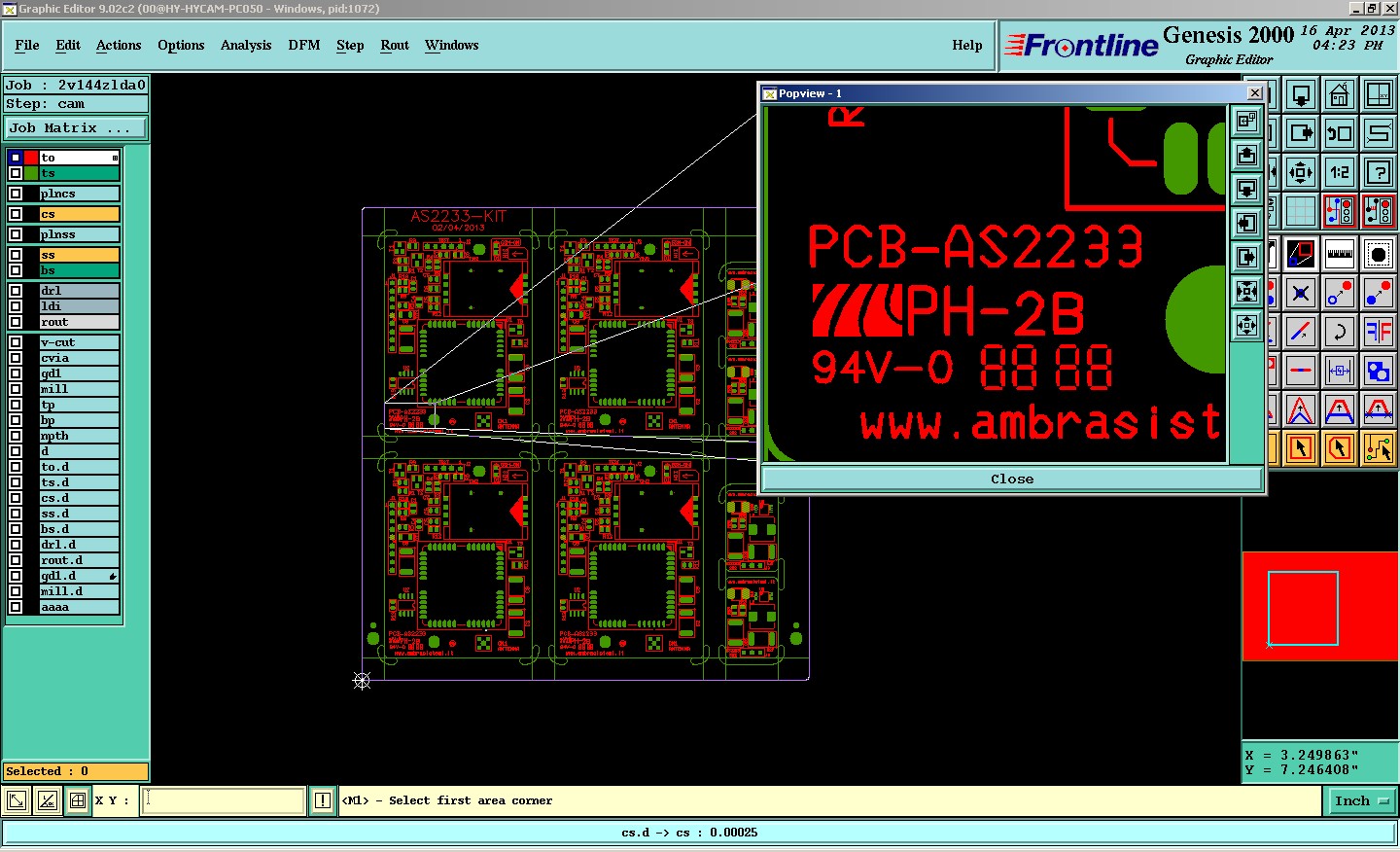1400x852 pixels.
Task: Click the diagonal arrow coordinate mode icon
Action: coord(17,800)
